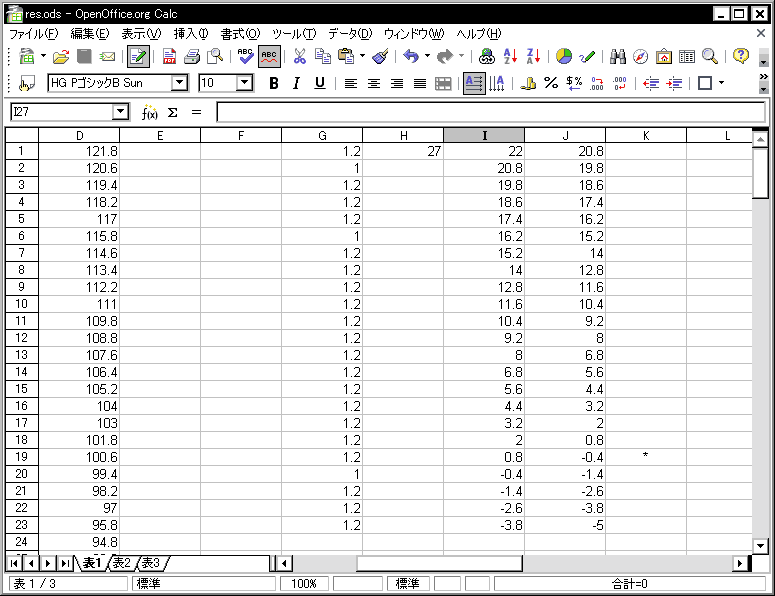
Task: Jump to last sheet tab button
Action: (x=64, y=563)
